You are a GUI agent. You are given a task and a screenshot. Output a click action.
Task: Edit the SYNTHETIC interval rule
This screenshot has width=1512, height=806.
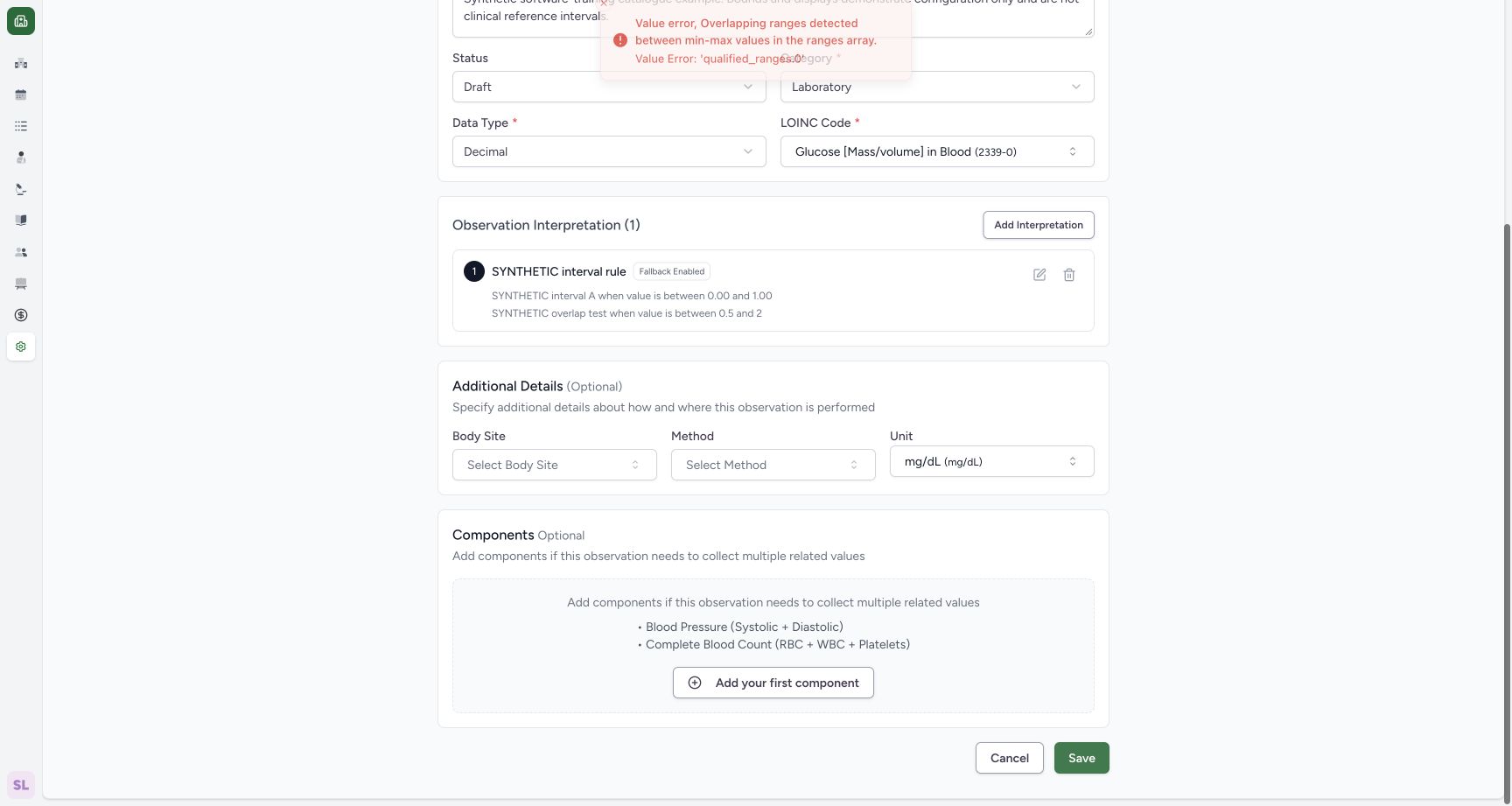pos(1039,275)
